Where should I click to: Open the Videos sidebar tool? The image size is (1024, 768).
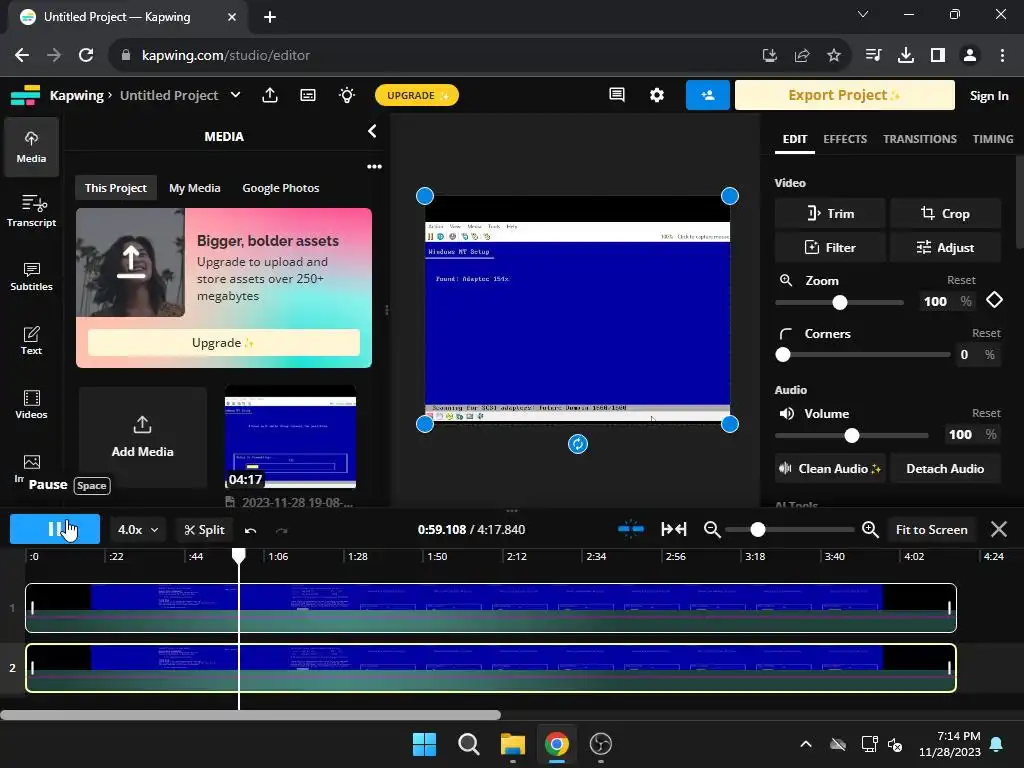pyautogui.click(x=31, y=404)
